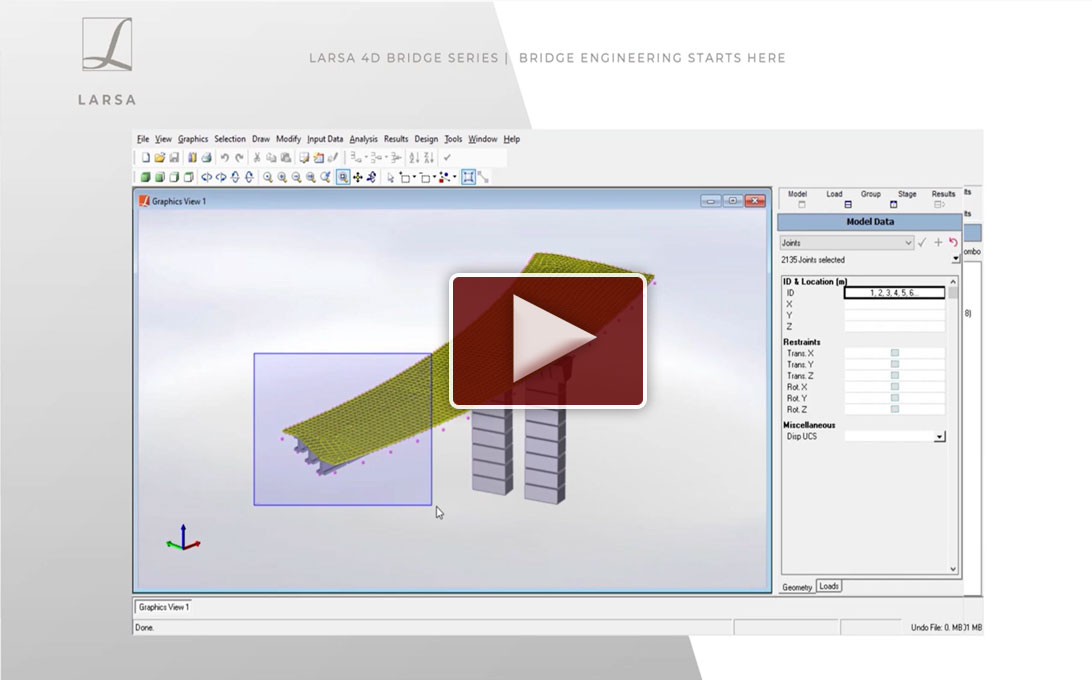Click the LARSA logo

coord(107,61)
